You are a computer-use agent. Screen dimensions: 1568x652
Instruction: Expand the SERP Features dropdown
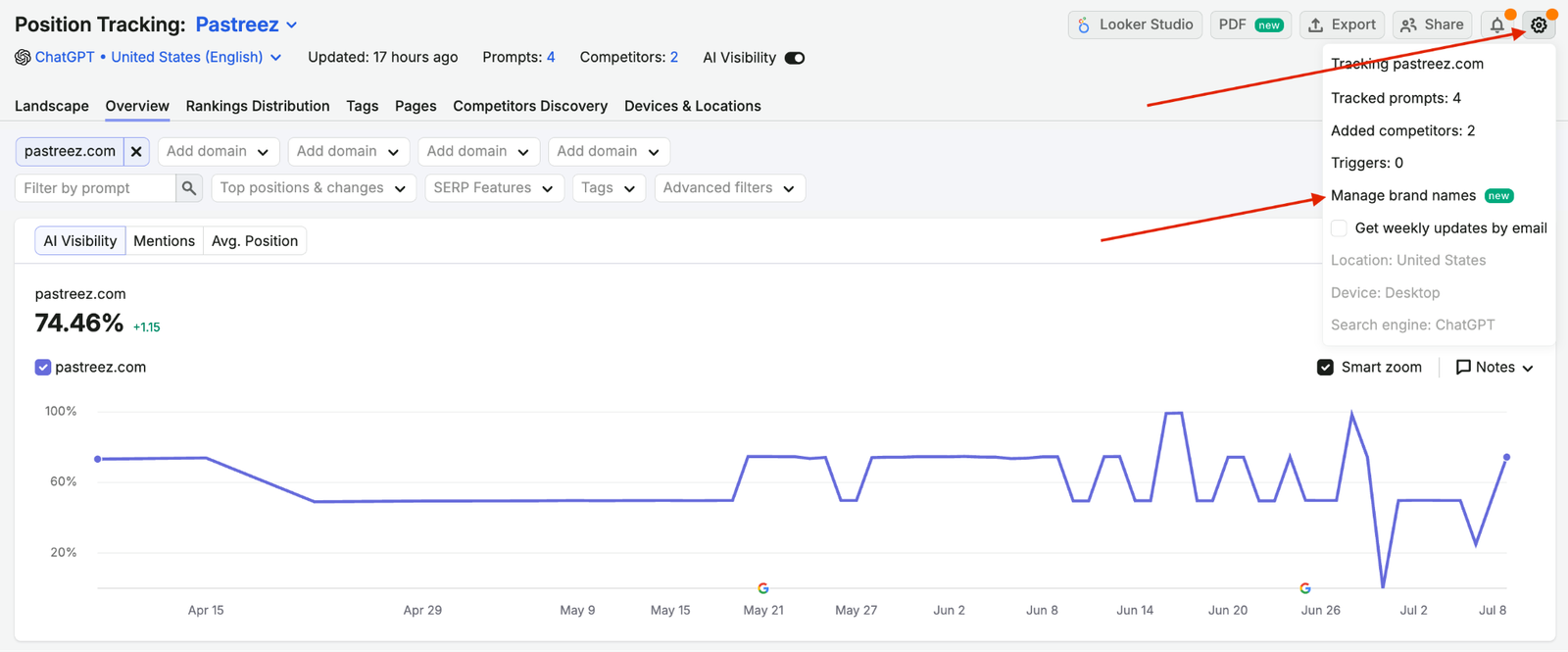[494, 188]
